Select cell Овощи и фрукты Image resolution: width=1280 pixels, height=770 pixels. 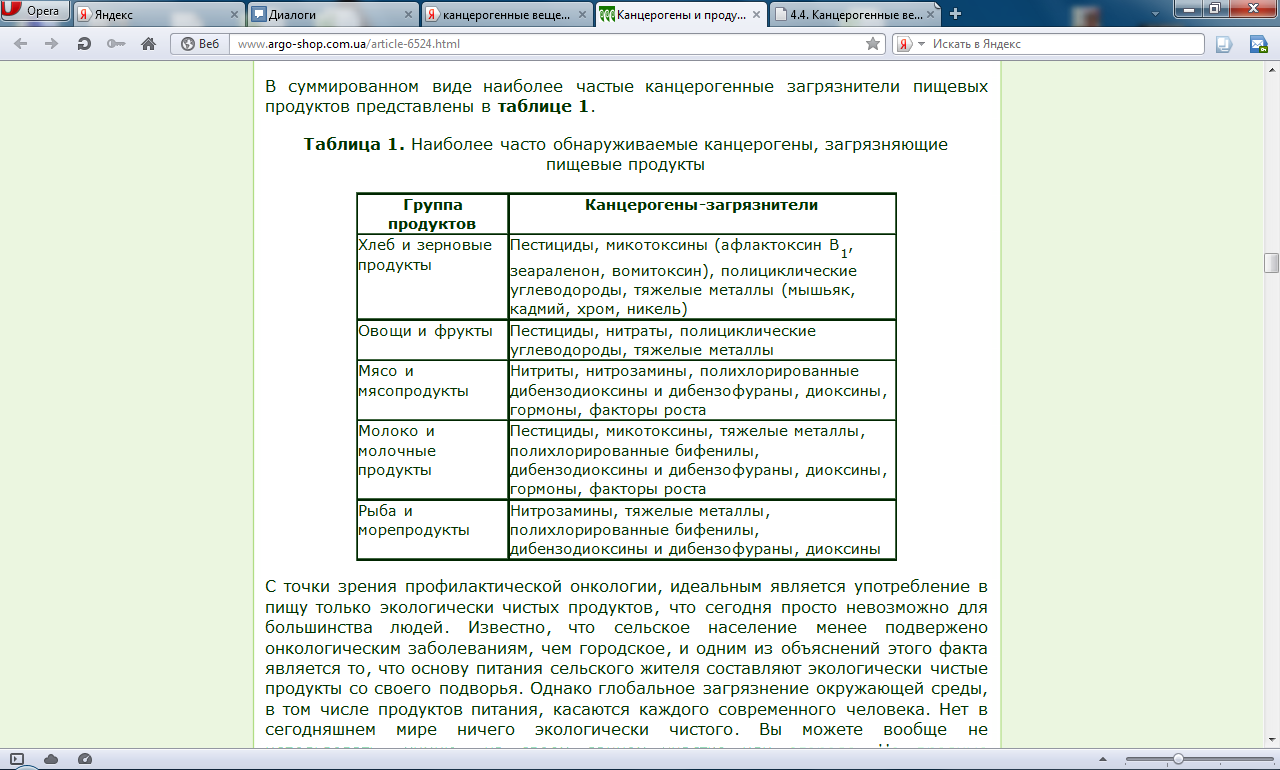(x=432, y=340)
